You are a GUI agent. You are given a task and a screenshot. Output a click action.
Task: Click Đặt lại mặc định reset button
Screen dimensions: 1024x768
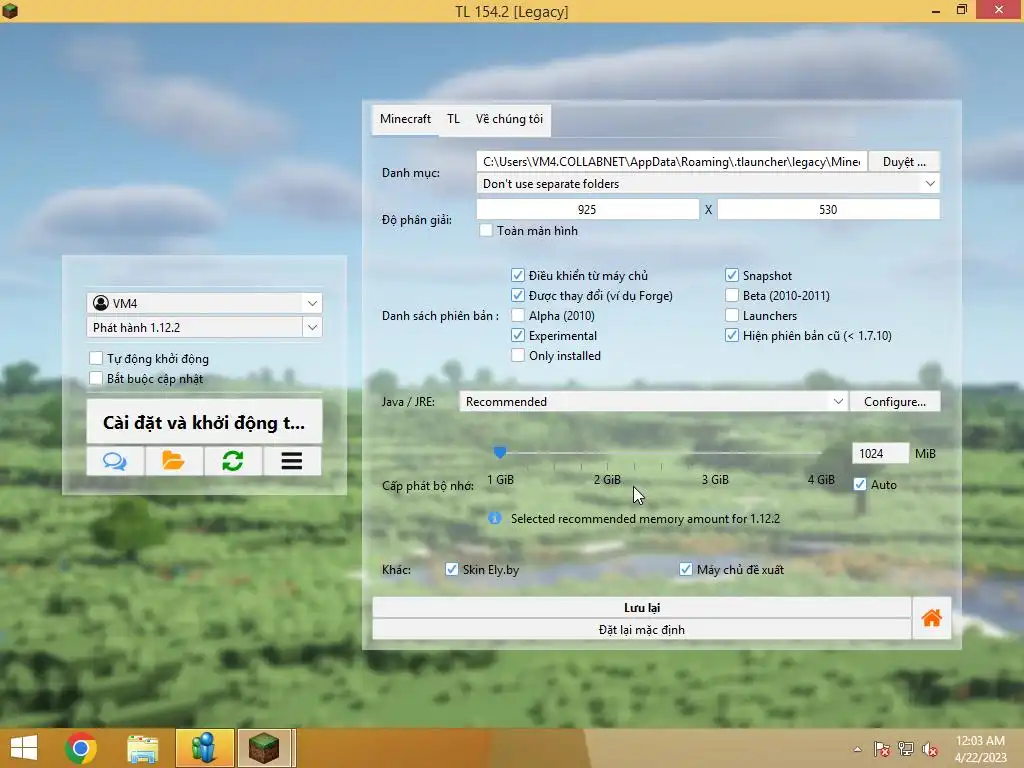(641, 630)
